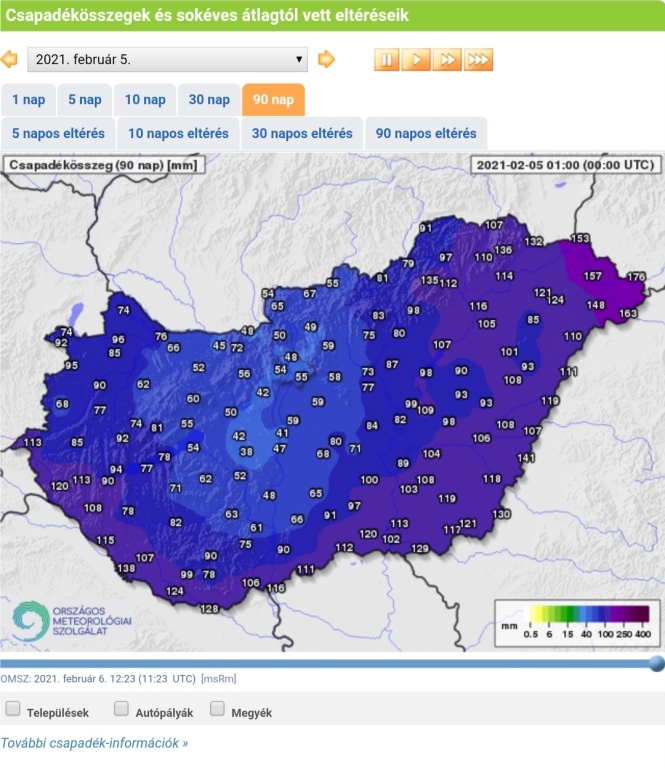Open the 5 napos eltérés tab
The width and height of the screenshot is (665, 768).
pyautogui.click(x=58, y=133)
